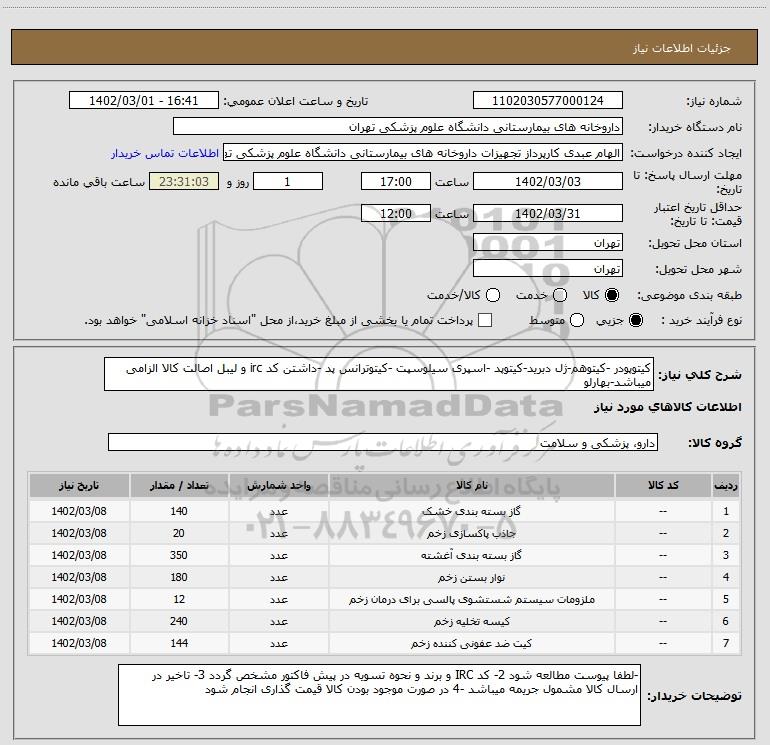
Task: Click quantity cell 144
Action: tap(179, 643)
